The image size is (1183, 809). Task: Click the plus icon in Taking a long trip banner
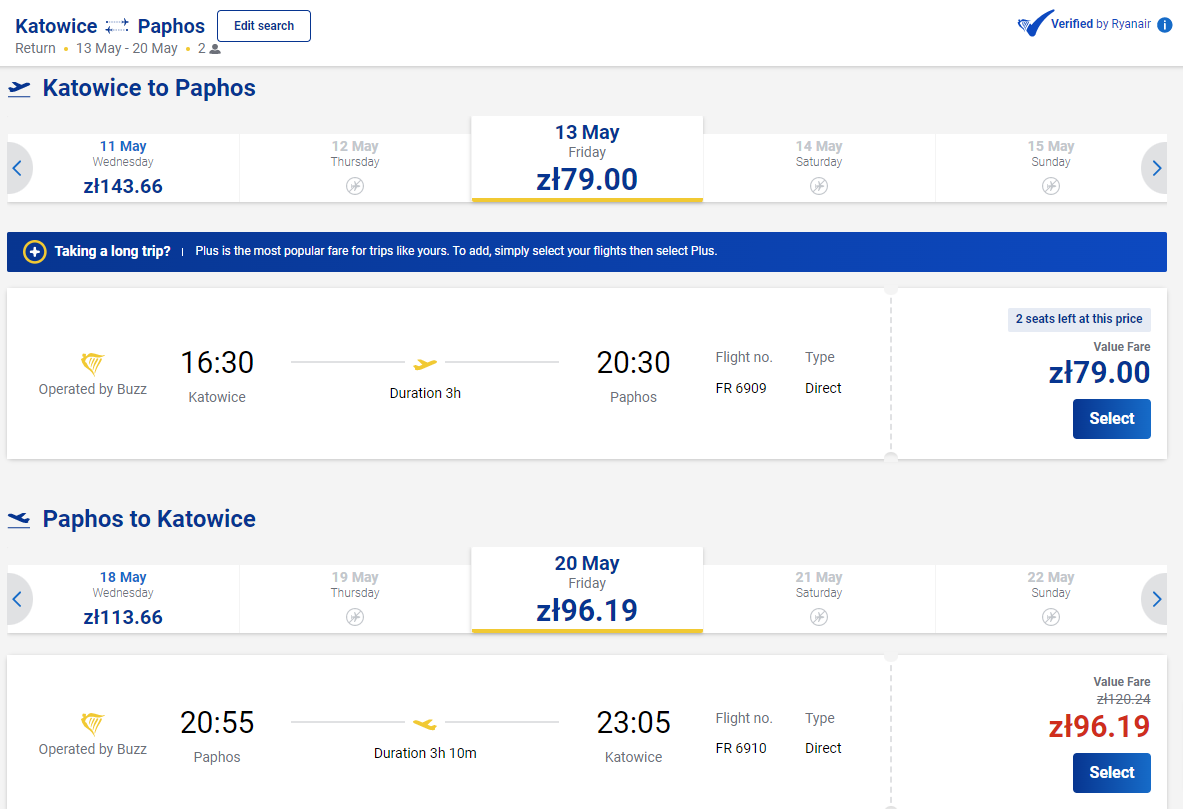click(34, 251)
